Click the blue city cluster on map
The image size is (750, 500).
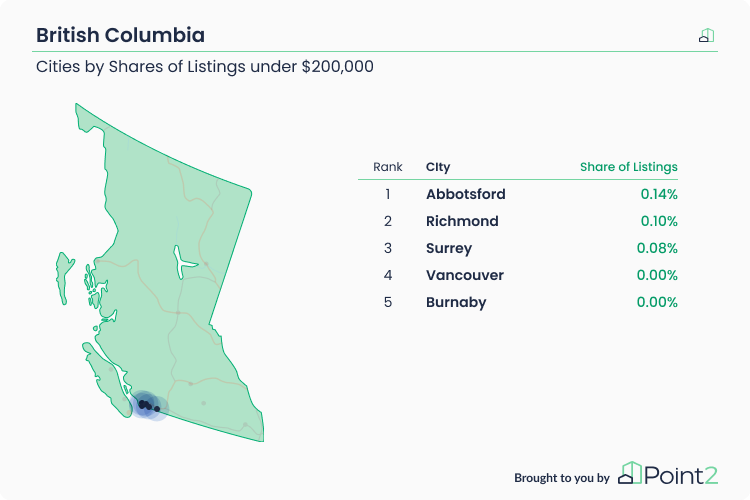pyautogui.click(x=149, y=406)
